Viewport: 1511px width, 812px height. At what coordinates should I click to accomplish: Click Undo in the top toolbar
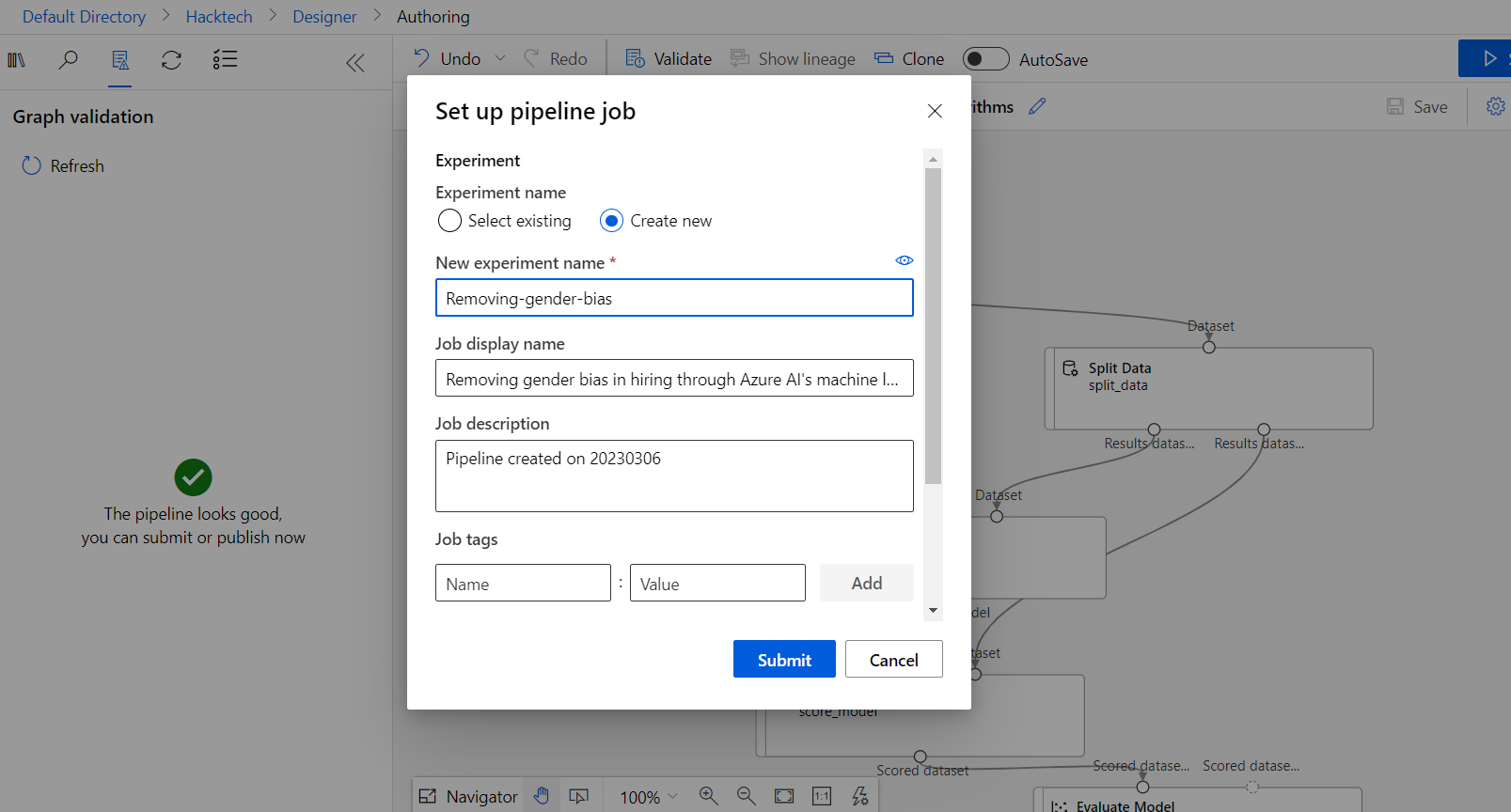point(448,59)
